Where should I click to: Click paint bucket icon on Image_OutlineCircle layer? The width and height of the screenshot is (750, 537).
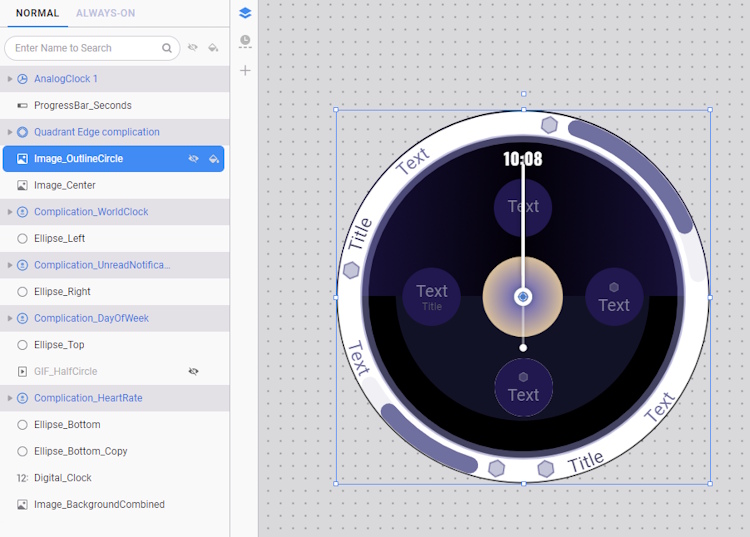[213, 159]
